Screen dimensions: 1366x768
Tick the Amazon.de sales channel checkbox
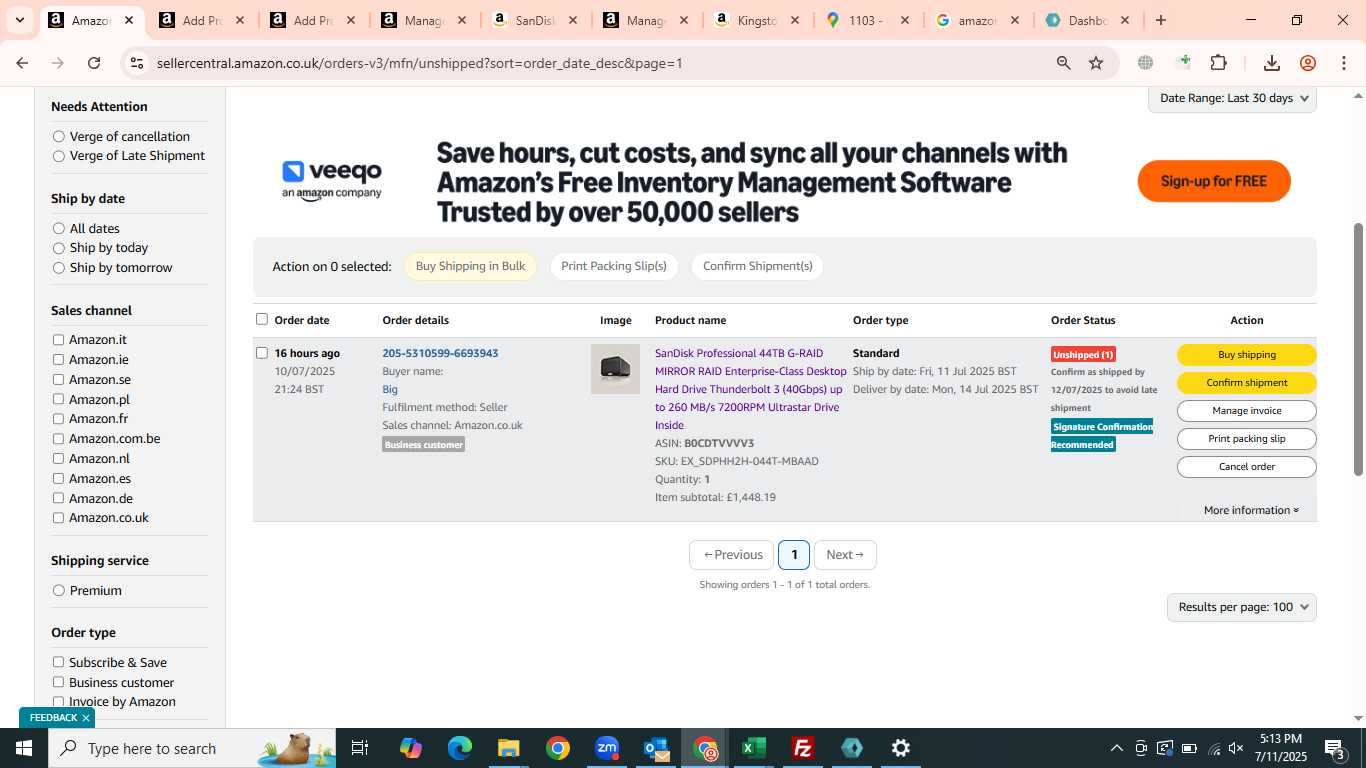point(58,498)
